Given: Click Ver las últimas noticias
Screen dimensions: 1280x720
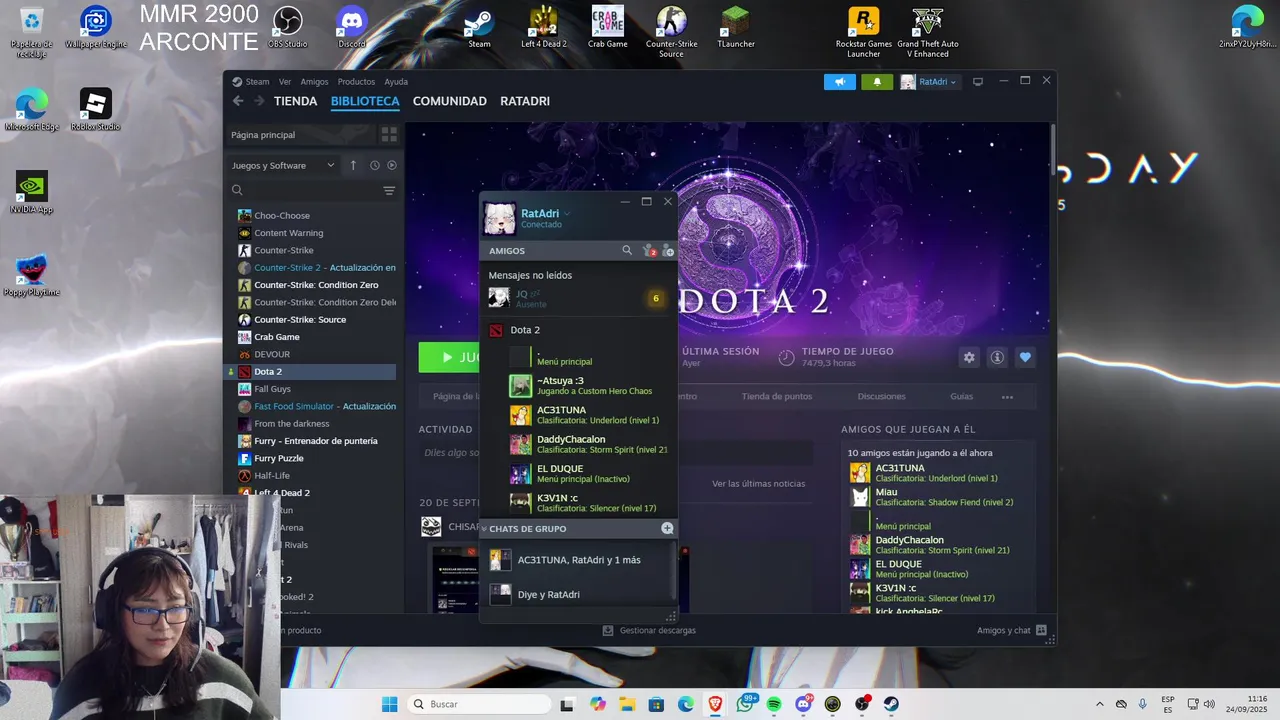Looking at the screenshot, I should point(758,484).
